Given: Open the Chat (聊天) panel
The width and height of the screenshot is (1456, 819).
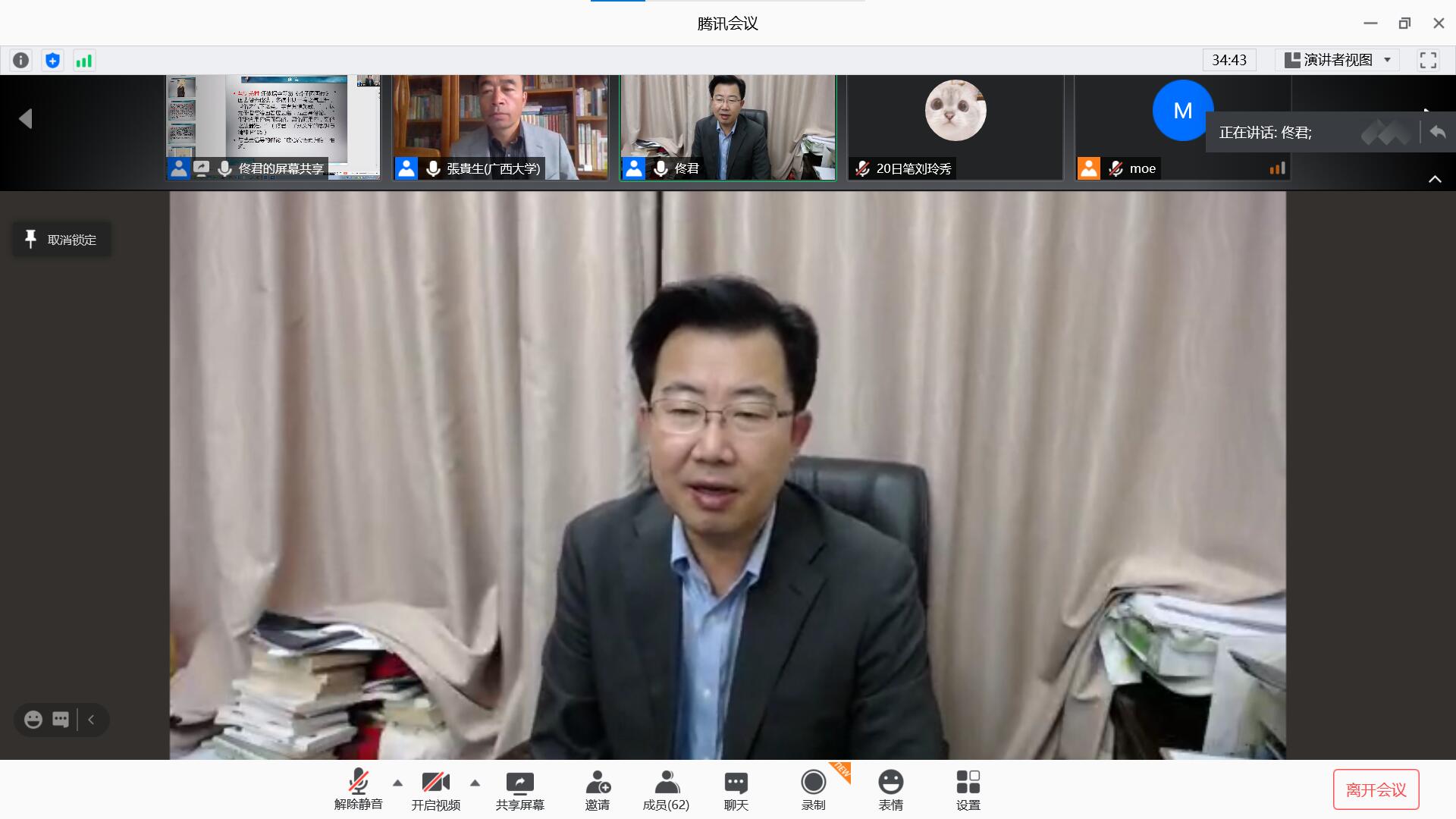Looking at the screenshot, I should 736,790.
